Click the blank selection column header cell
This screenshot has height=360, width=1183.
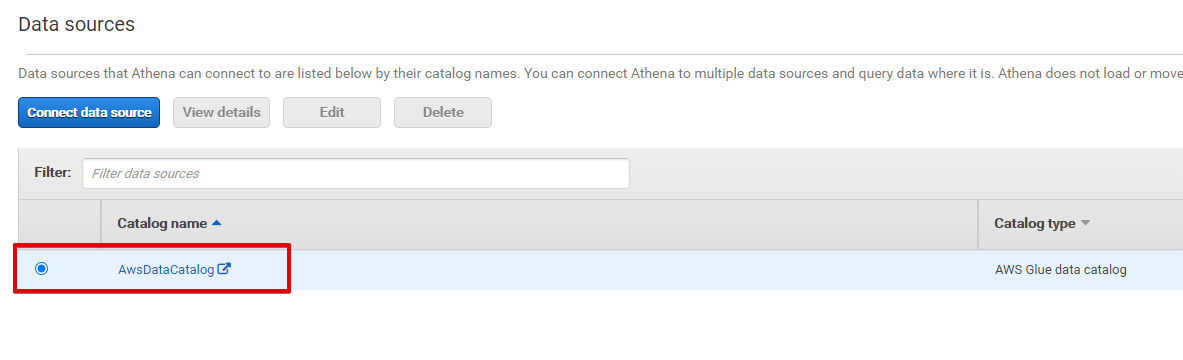tap(60, 224)
